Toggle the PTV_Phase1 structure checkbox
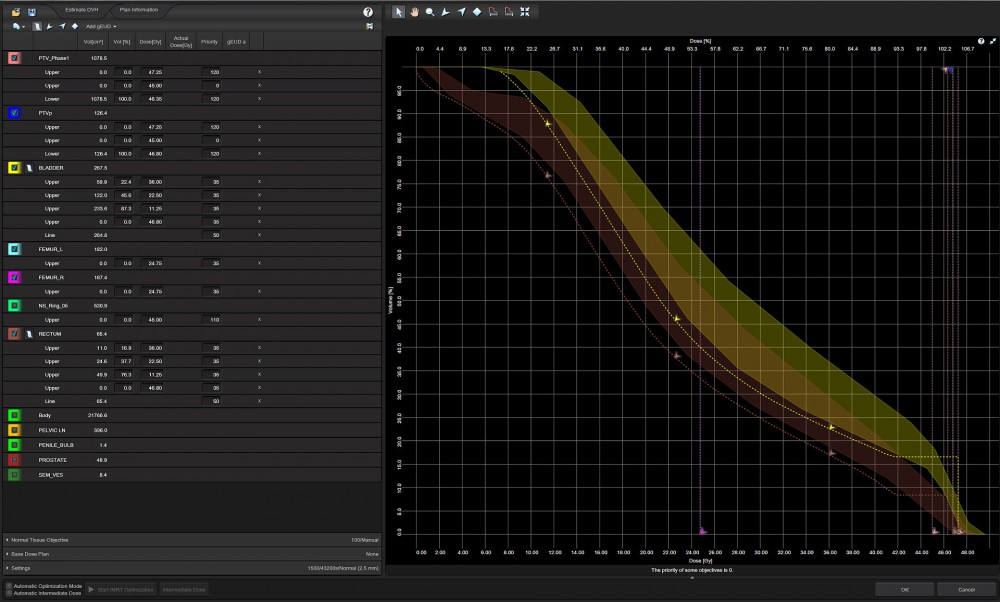Screen dimensions: 1000x602 14,58
